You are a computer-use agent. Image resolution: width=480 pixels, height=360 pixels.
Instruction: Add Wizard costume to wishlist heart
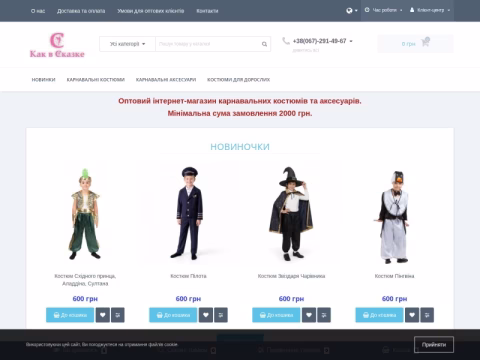(309, 315)
